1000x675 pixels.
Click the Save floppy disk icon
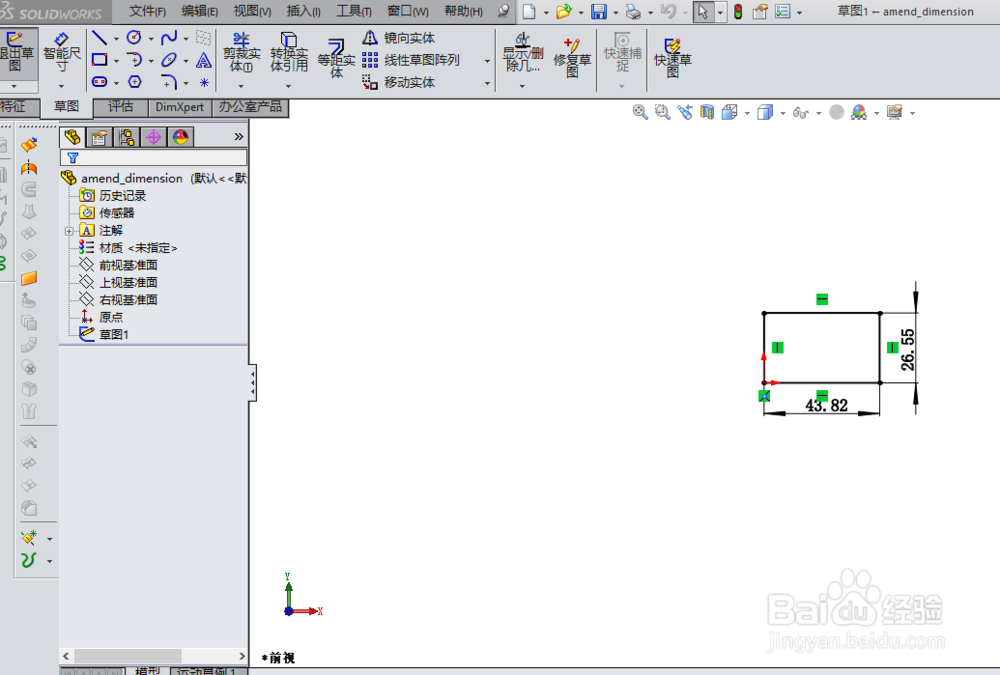coord(599,11)
